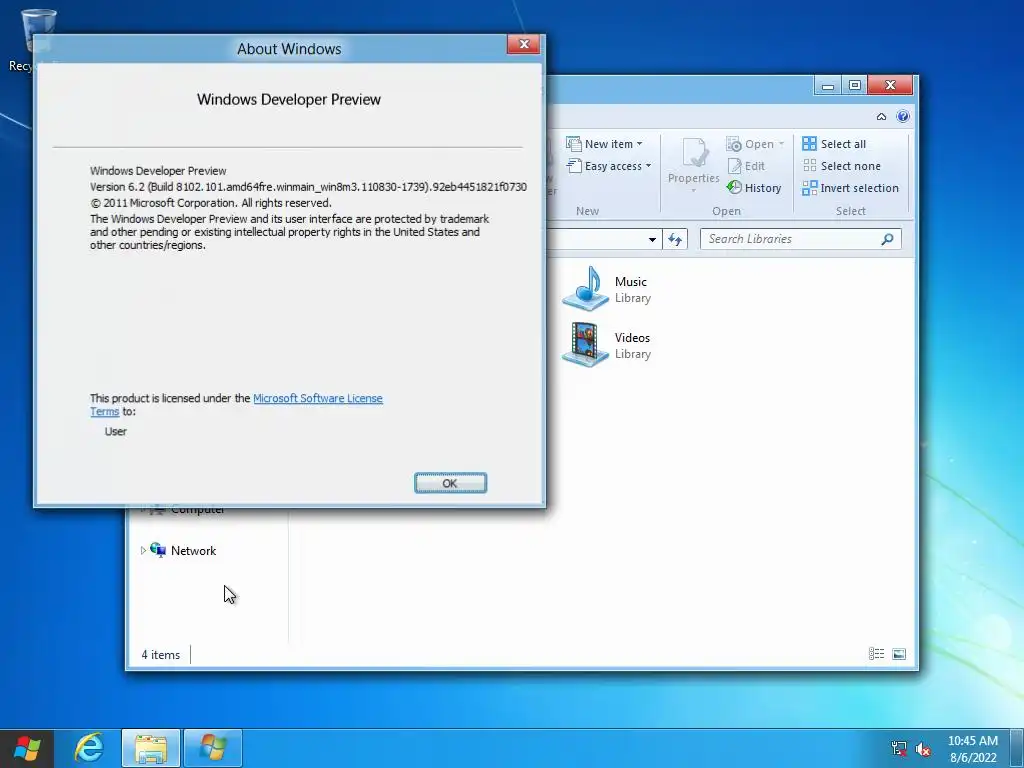Click Select none in ribbon
1024x768 pixels.
click(842, 166)
